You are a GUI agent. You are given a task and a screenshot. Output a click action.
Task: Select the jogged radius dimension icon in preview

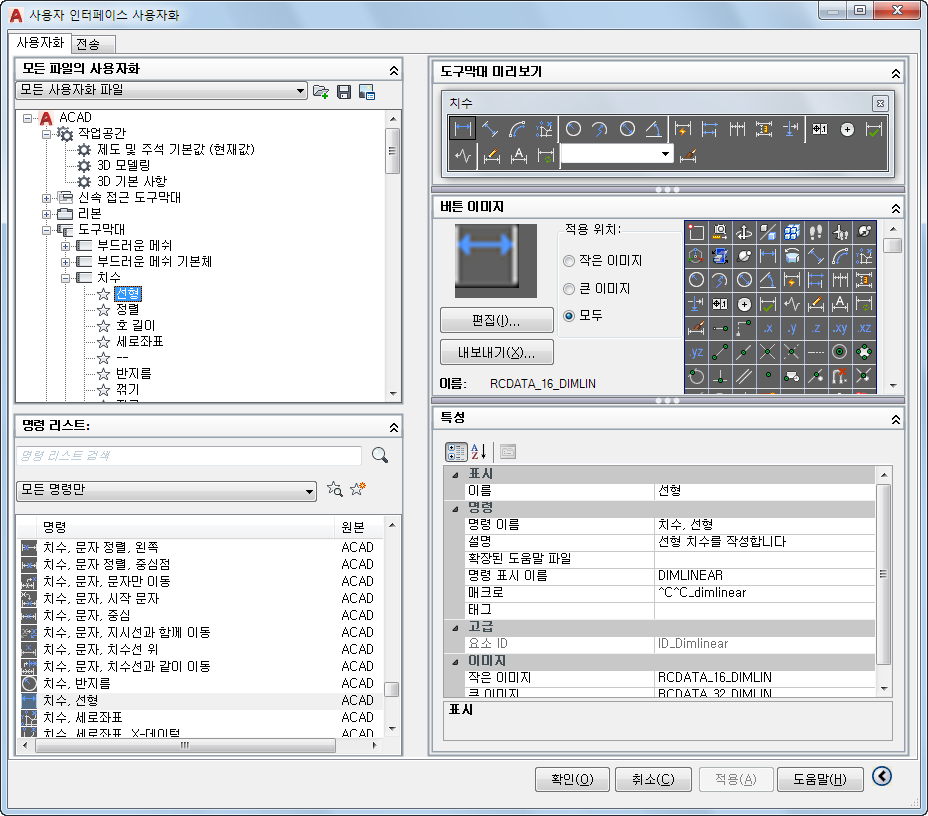(600, 128)
